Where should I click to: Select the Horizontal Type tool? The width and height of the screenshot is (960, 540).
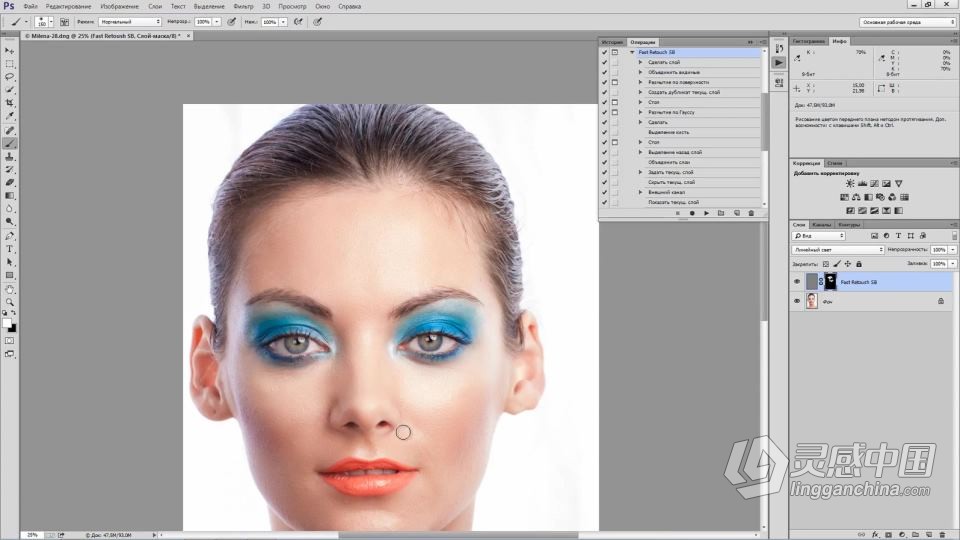point(10,248)
